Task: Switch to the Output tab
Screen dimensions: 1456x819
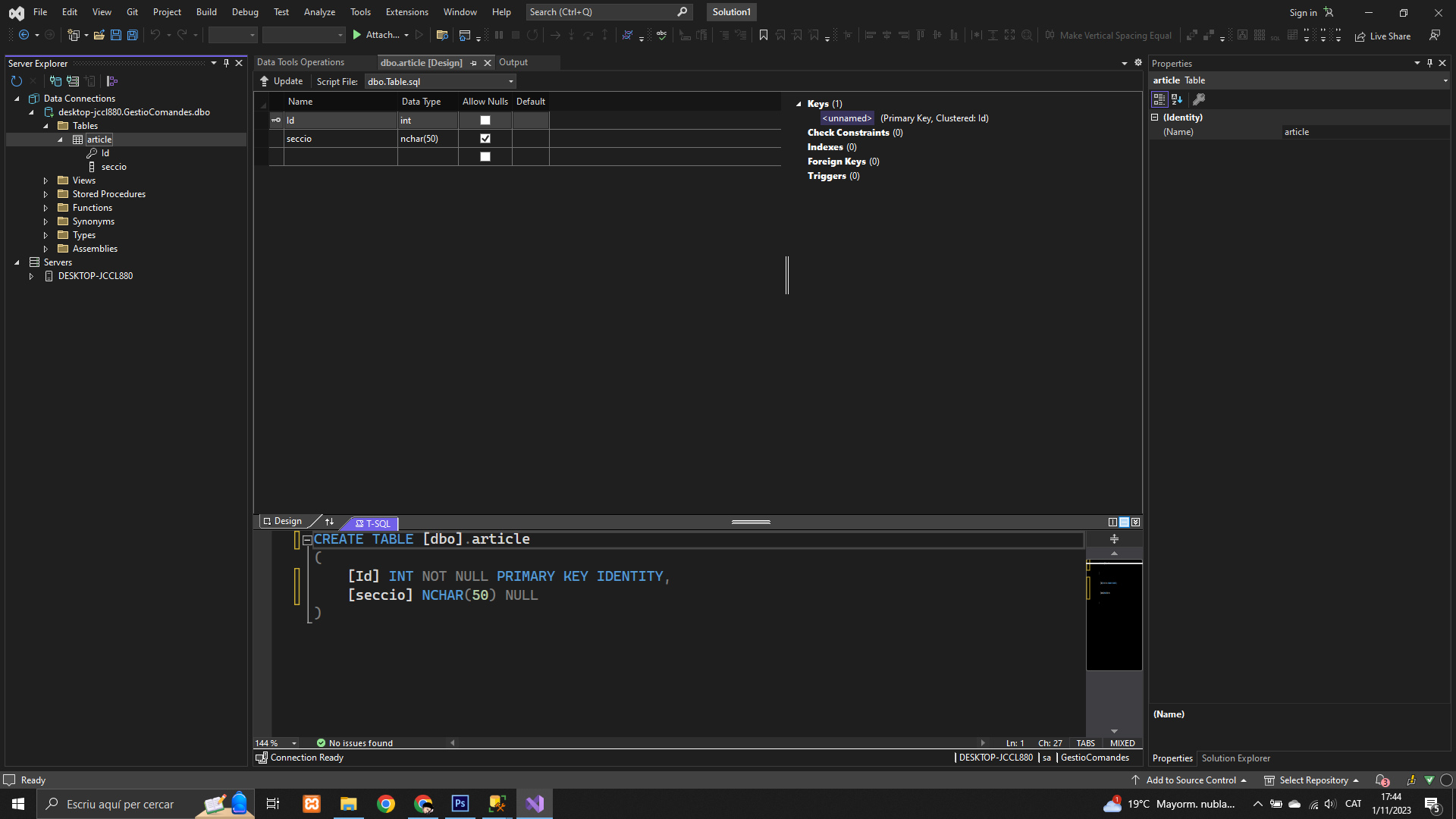Action: (513, 62)
